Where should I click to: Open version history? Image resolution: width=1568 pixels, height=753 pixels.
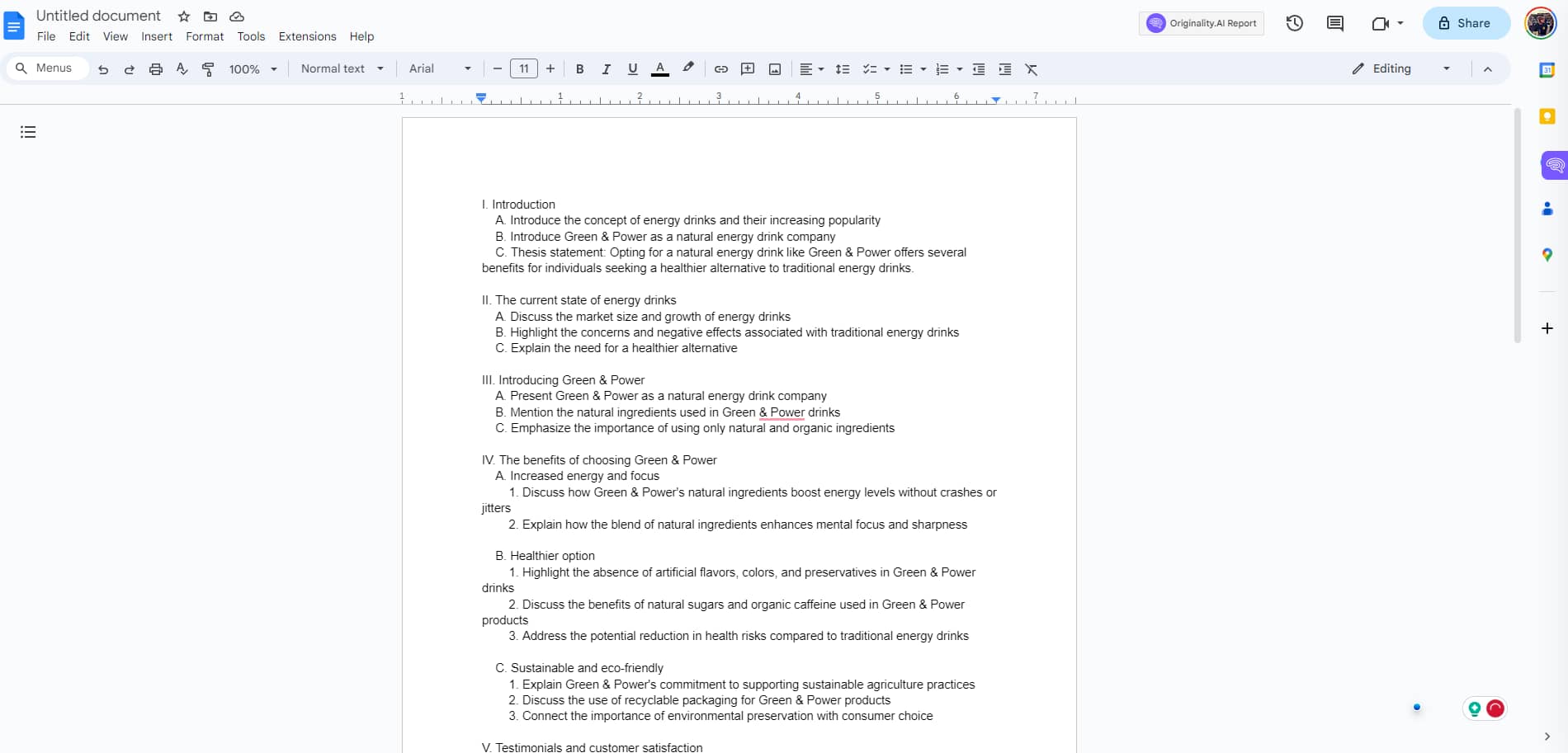[x=1293, y=23]
